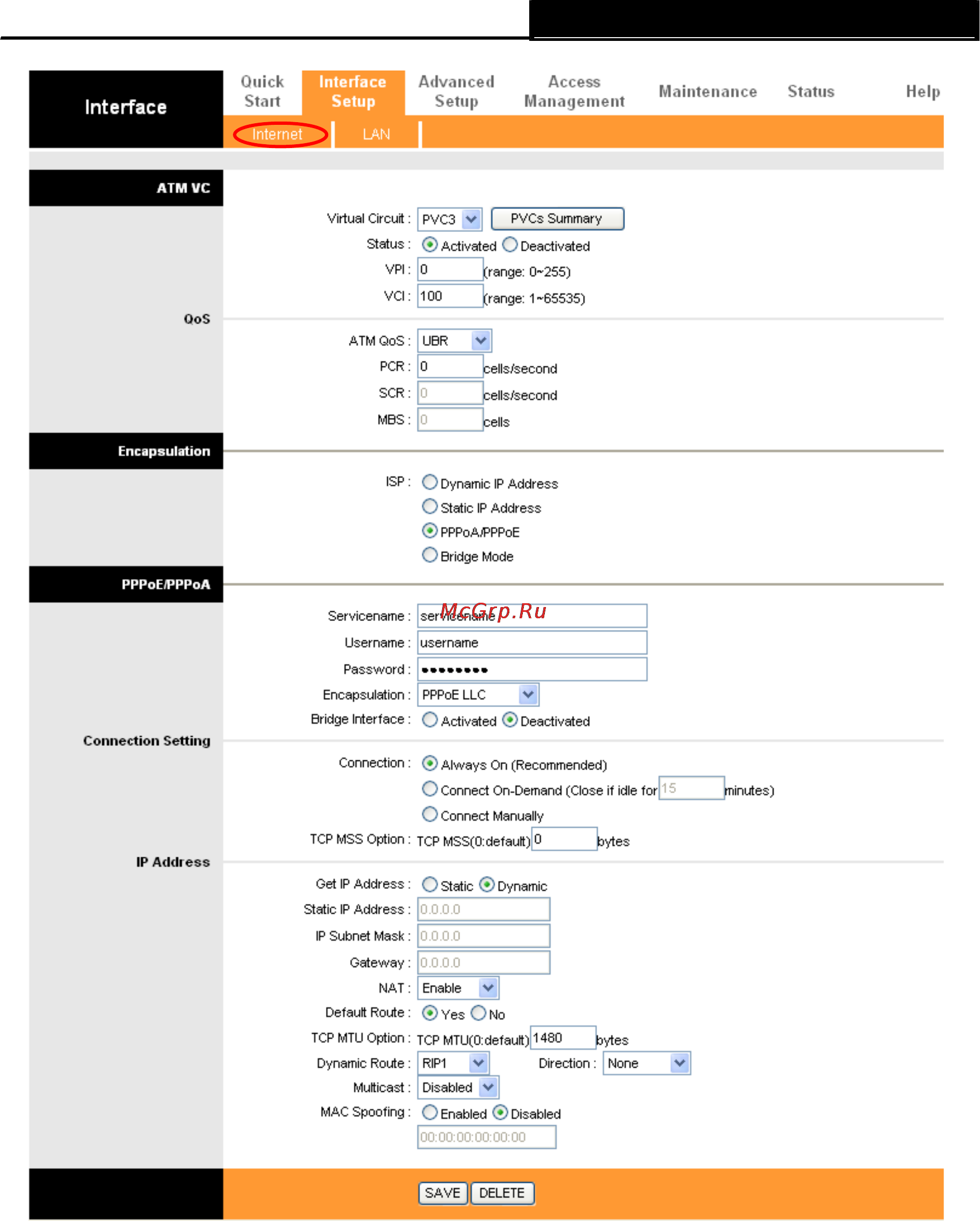Select Connect Manually option
The image size is (980, 1221).
click(430, 814)
